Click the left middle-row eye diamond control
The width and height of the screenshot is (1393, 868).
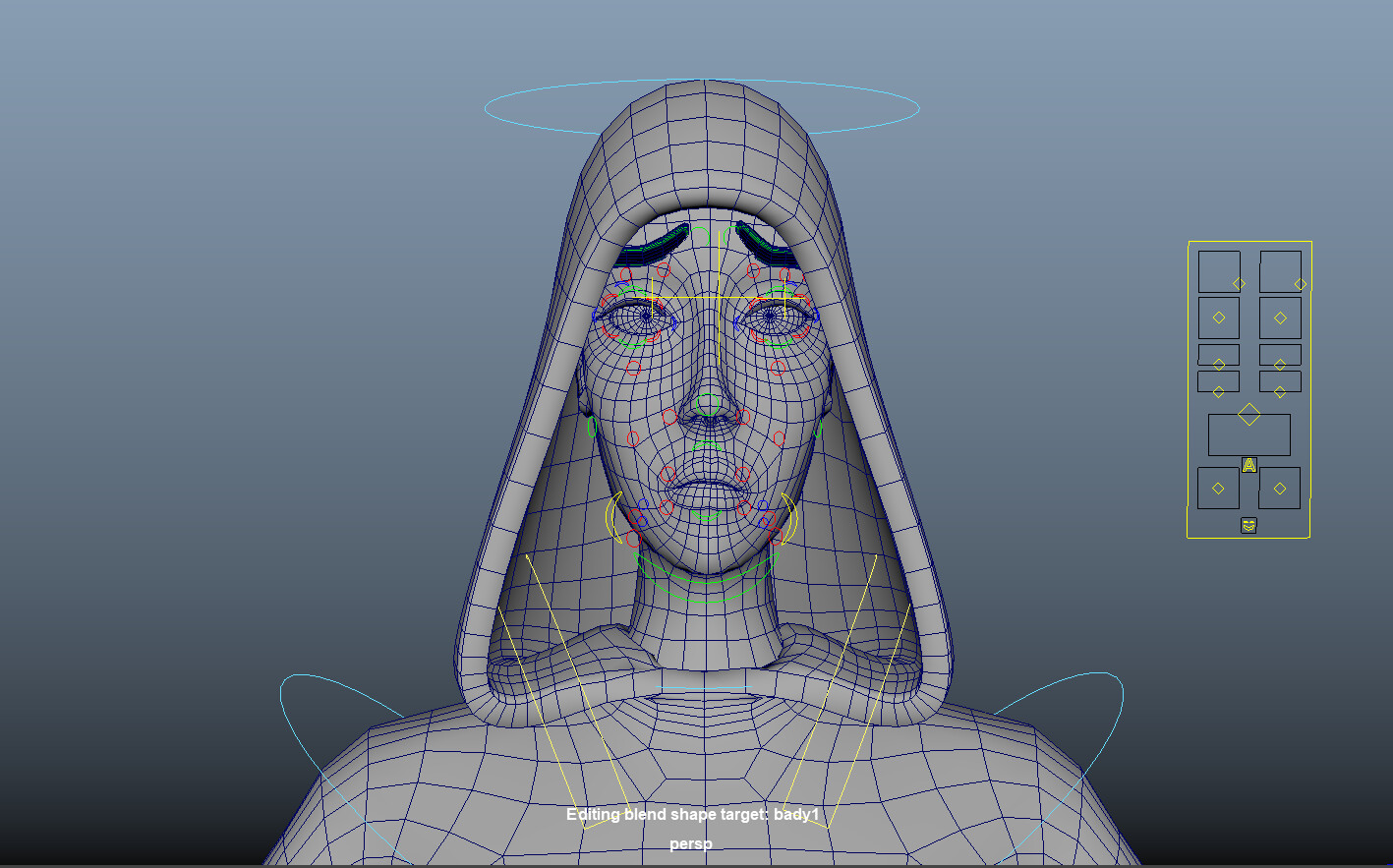1218,316
